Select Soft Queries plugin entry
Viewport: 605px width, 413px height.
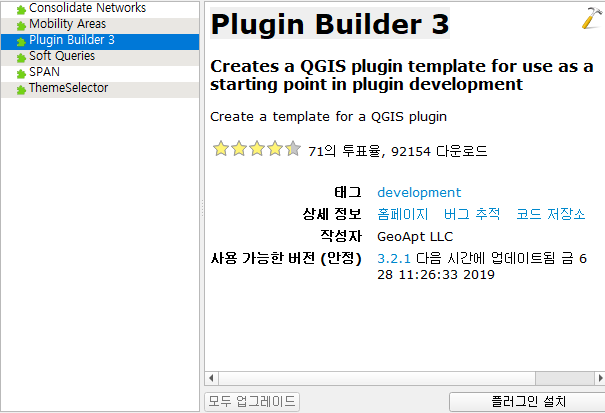[x=100, y=58]
